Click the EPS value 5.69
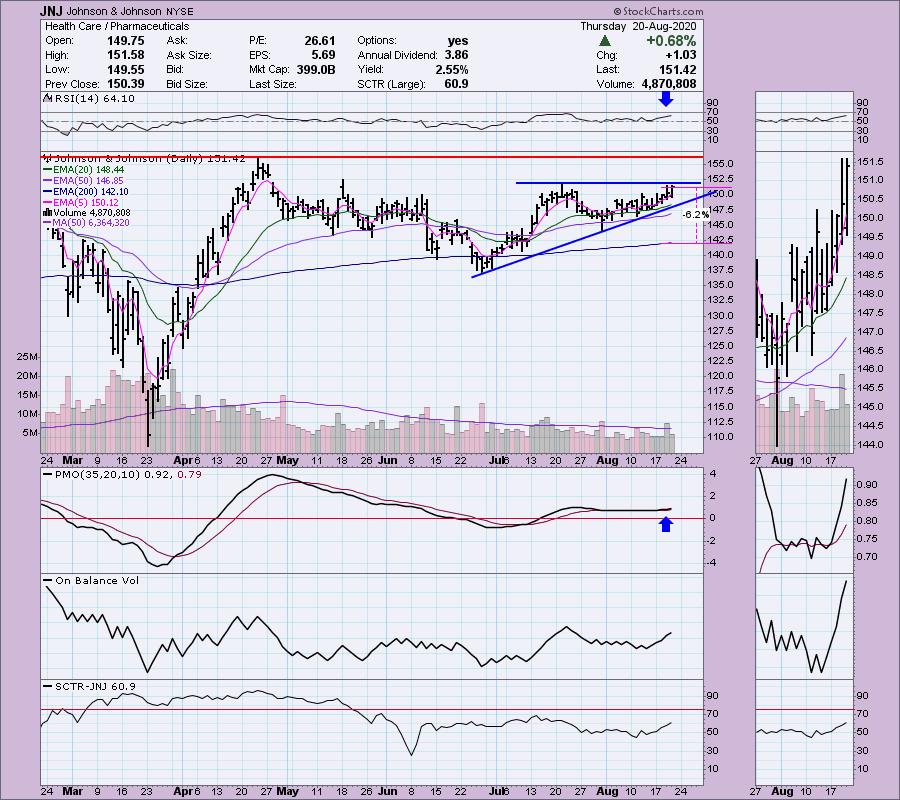This screenshot has width=900, height=800. (x=324, y=55)
